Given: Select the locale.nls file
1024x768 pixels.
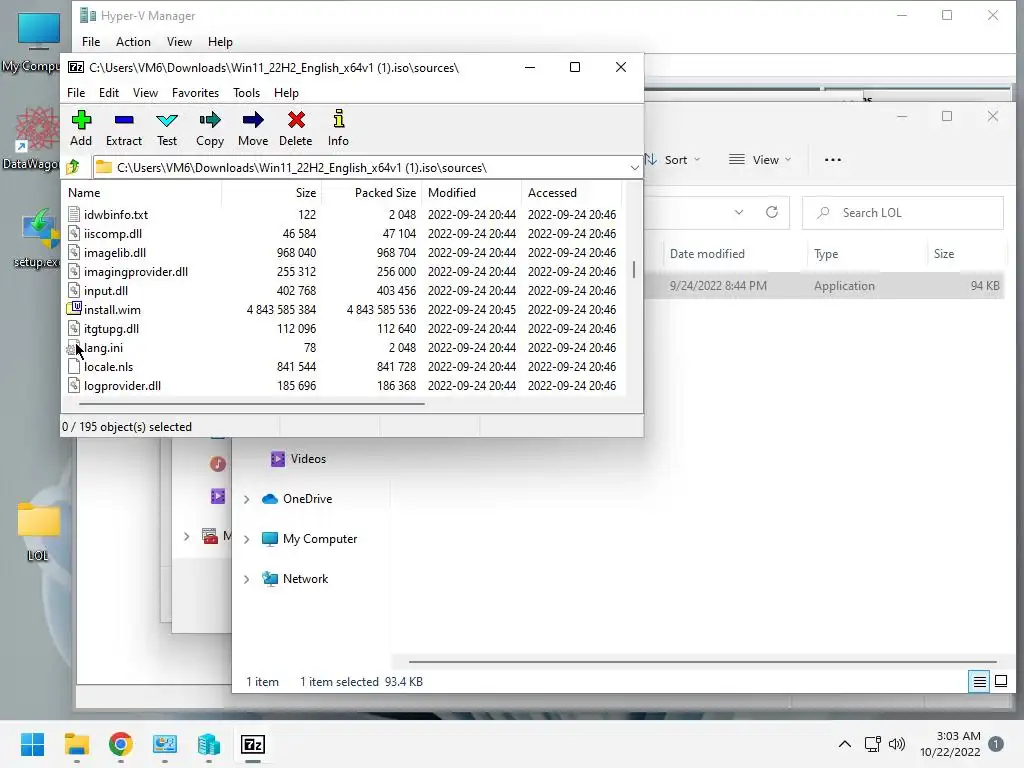Looking at the screenshot, I should tap(108, 366).
